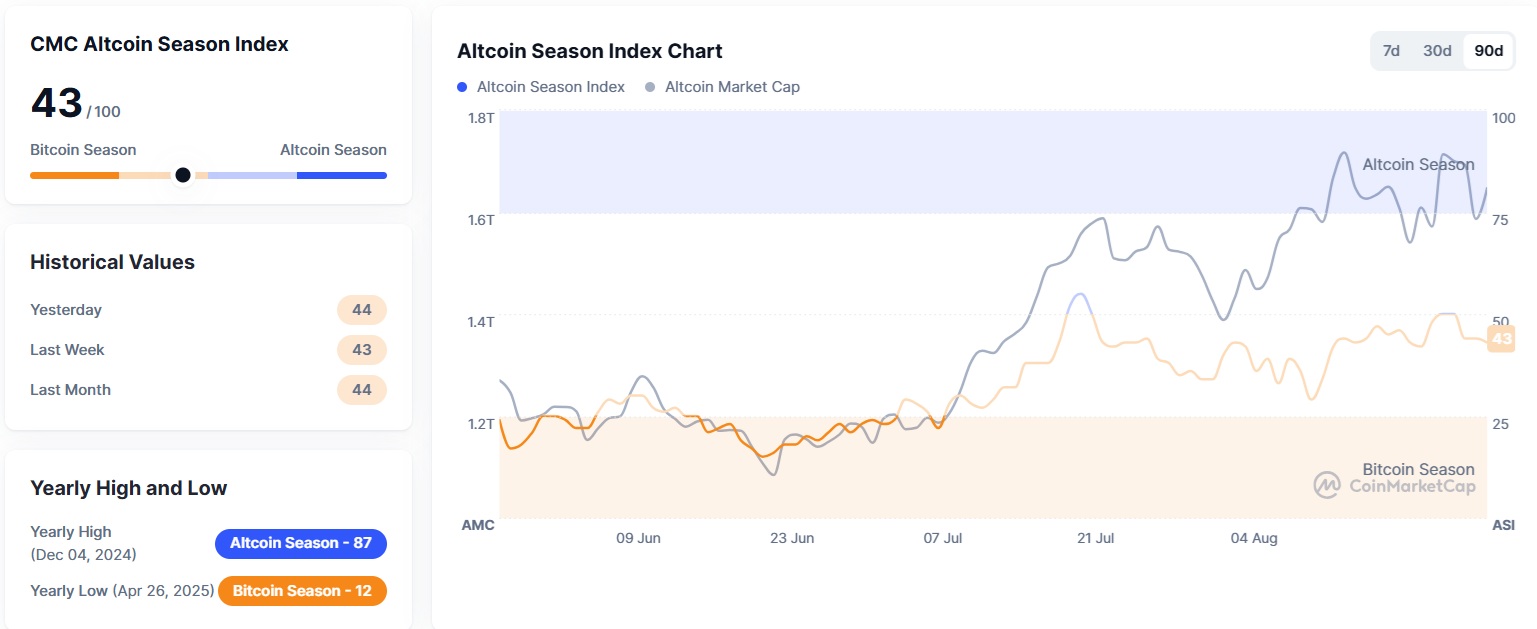
Task: Click the current value 43 chart label
Action: [1501, 340]
